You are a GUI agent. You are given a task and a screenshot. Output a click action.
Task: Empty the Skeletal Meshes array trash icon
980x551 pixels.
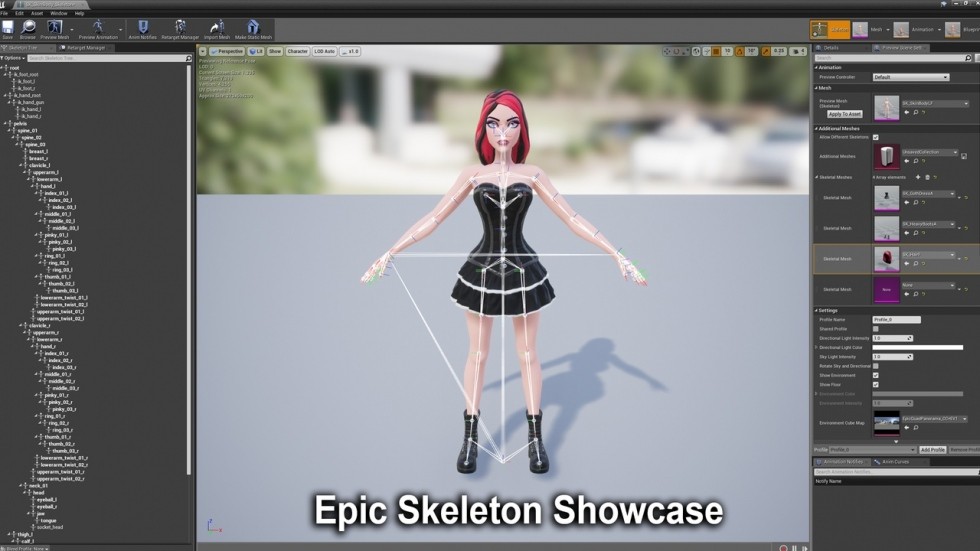pyautogui.click(x=927, y=177)
